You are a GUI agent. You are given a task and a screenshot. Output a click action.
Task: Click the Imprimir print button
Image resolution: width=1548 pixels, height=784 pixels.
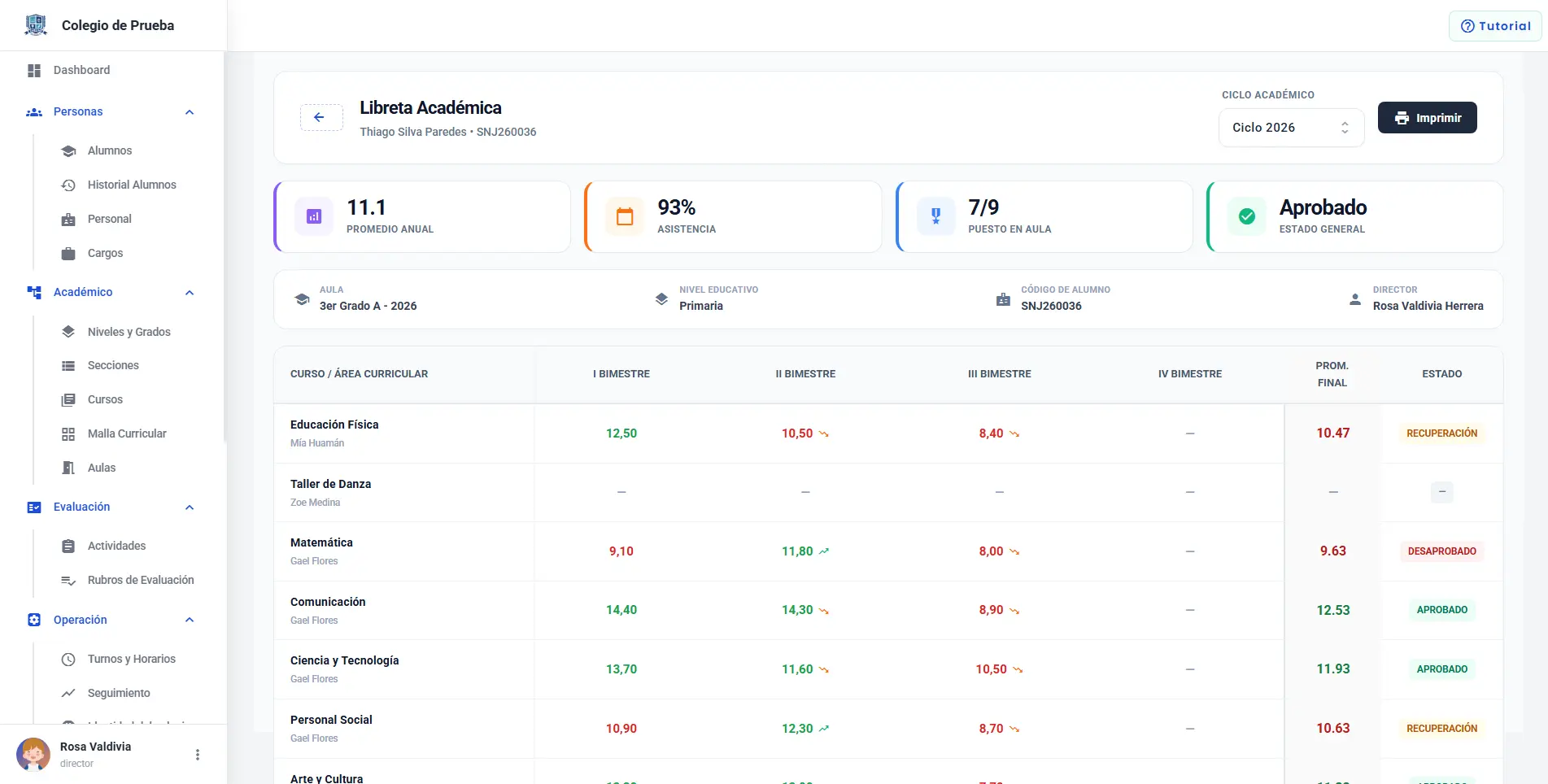(1428, 118)
